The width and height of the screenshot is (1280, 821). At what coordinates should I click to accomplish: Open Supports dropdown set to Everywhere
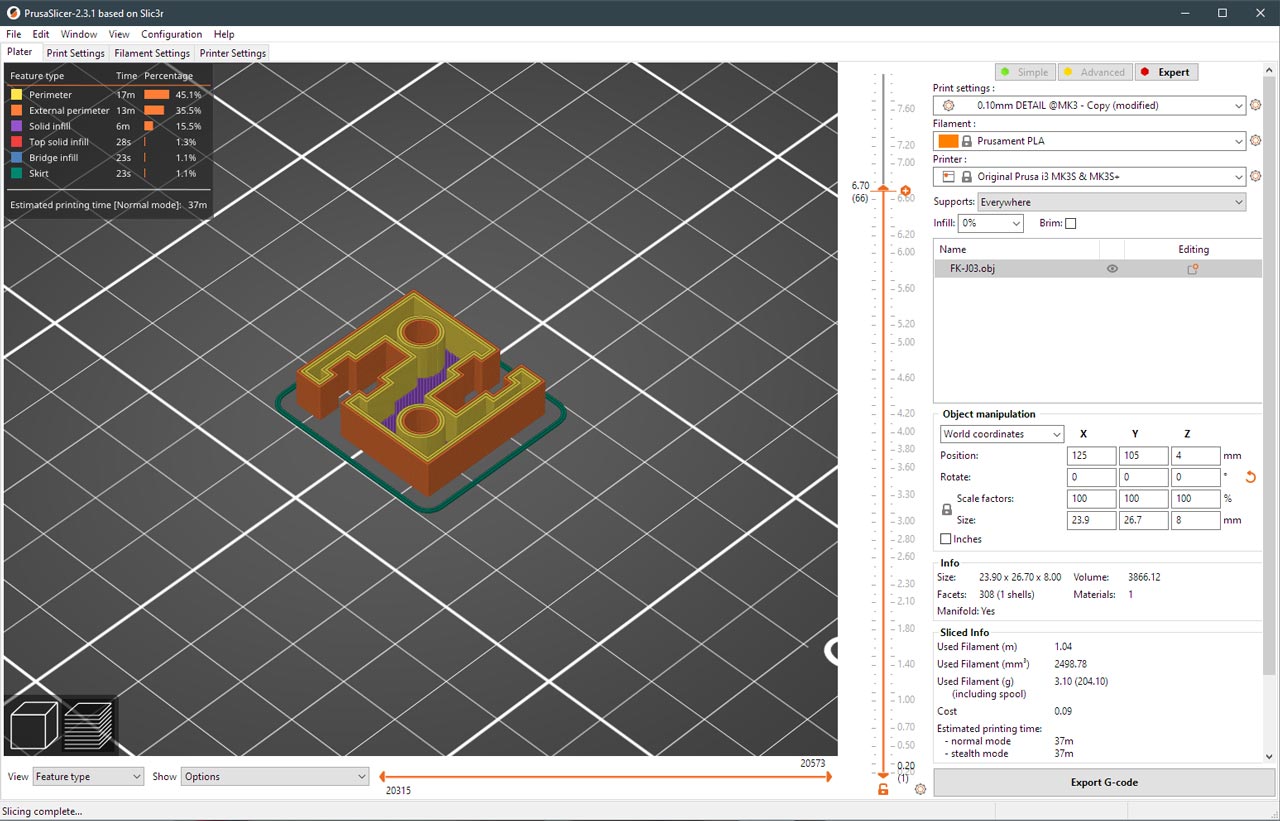(1112, 202)
